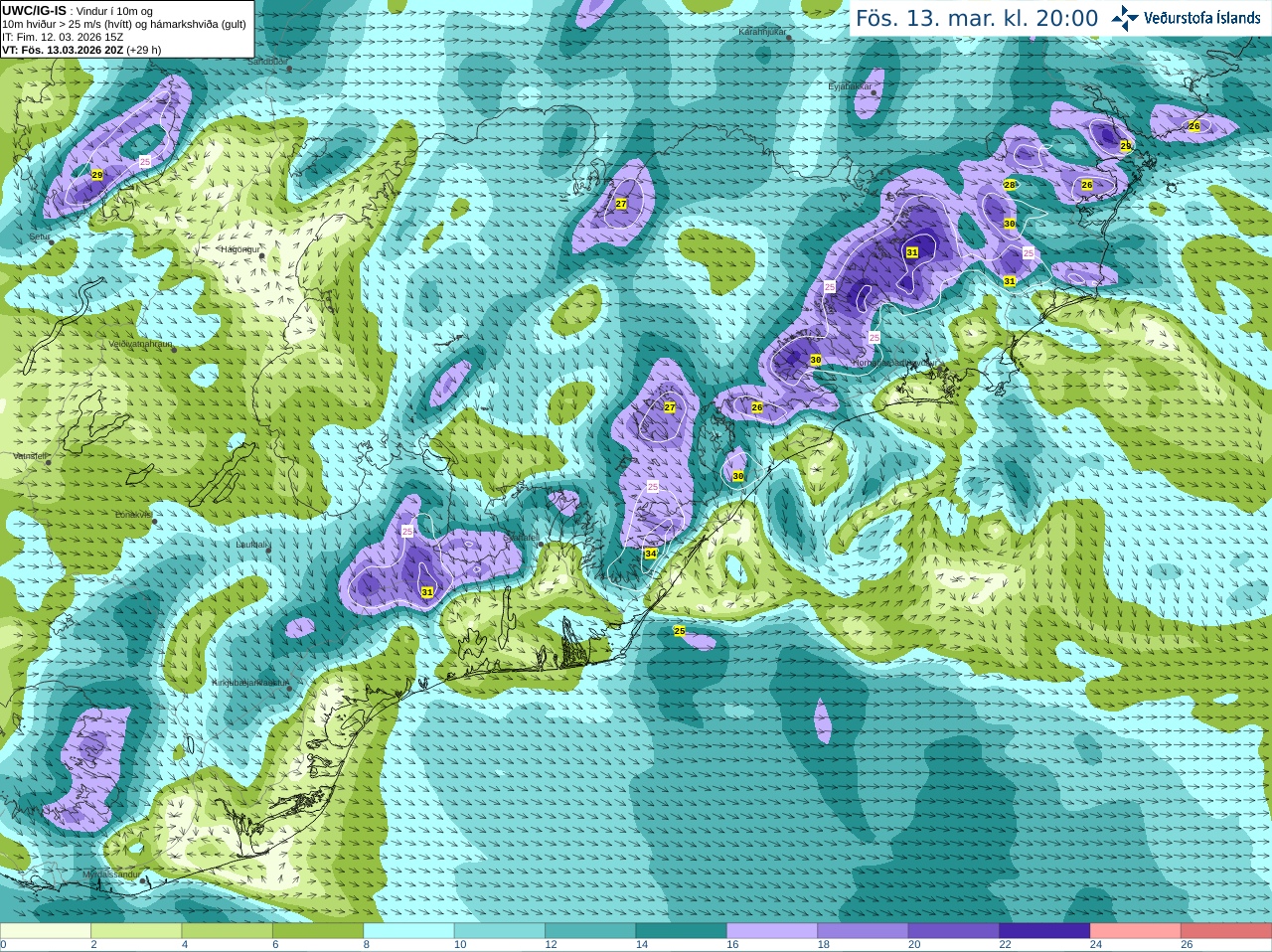
Task: Pick the 0–2 m/s pale yellow swatch
Action: tap(45, 931)
